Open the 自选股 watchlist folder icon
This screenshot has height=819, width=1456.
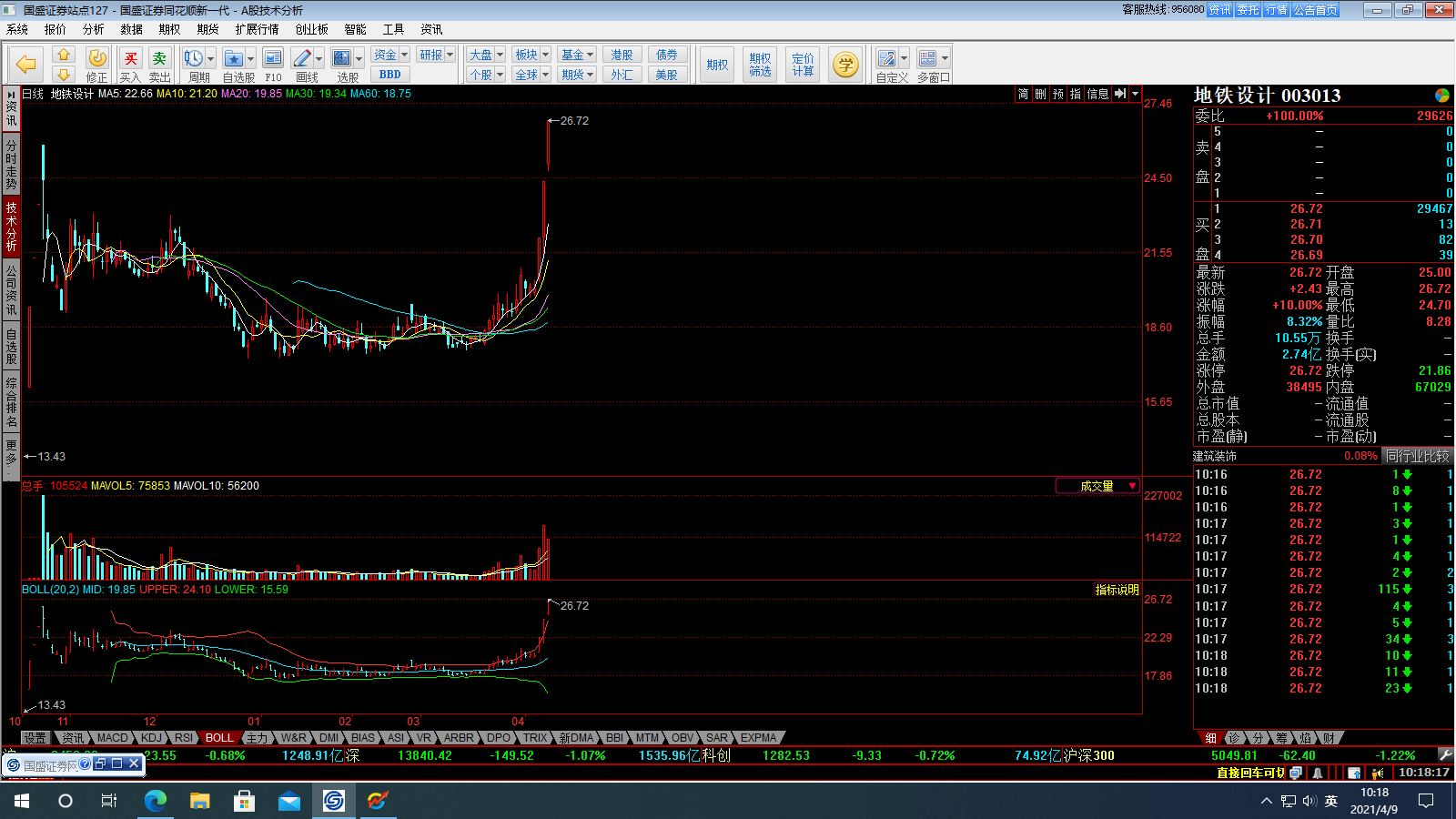[x=234, y=58]
